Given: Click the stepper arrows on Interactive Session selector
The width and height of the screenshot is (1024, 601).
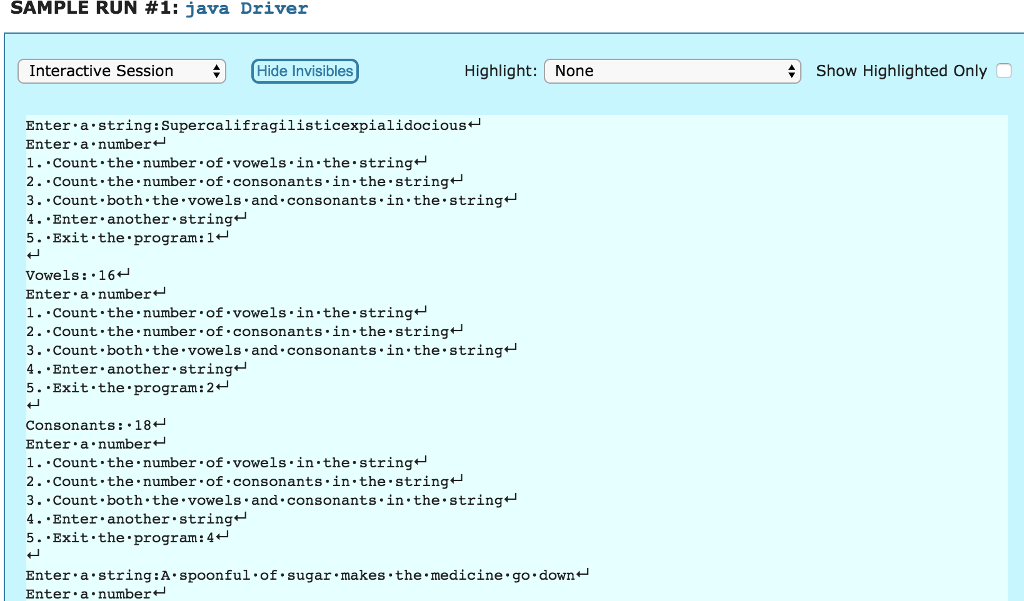Looking at the screenshot, I should (214, 71).
